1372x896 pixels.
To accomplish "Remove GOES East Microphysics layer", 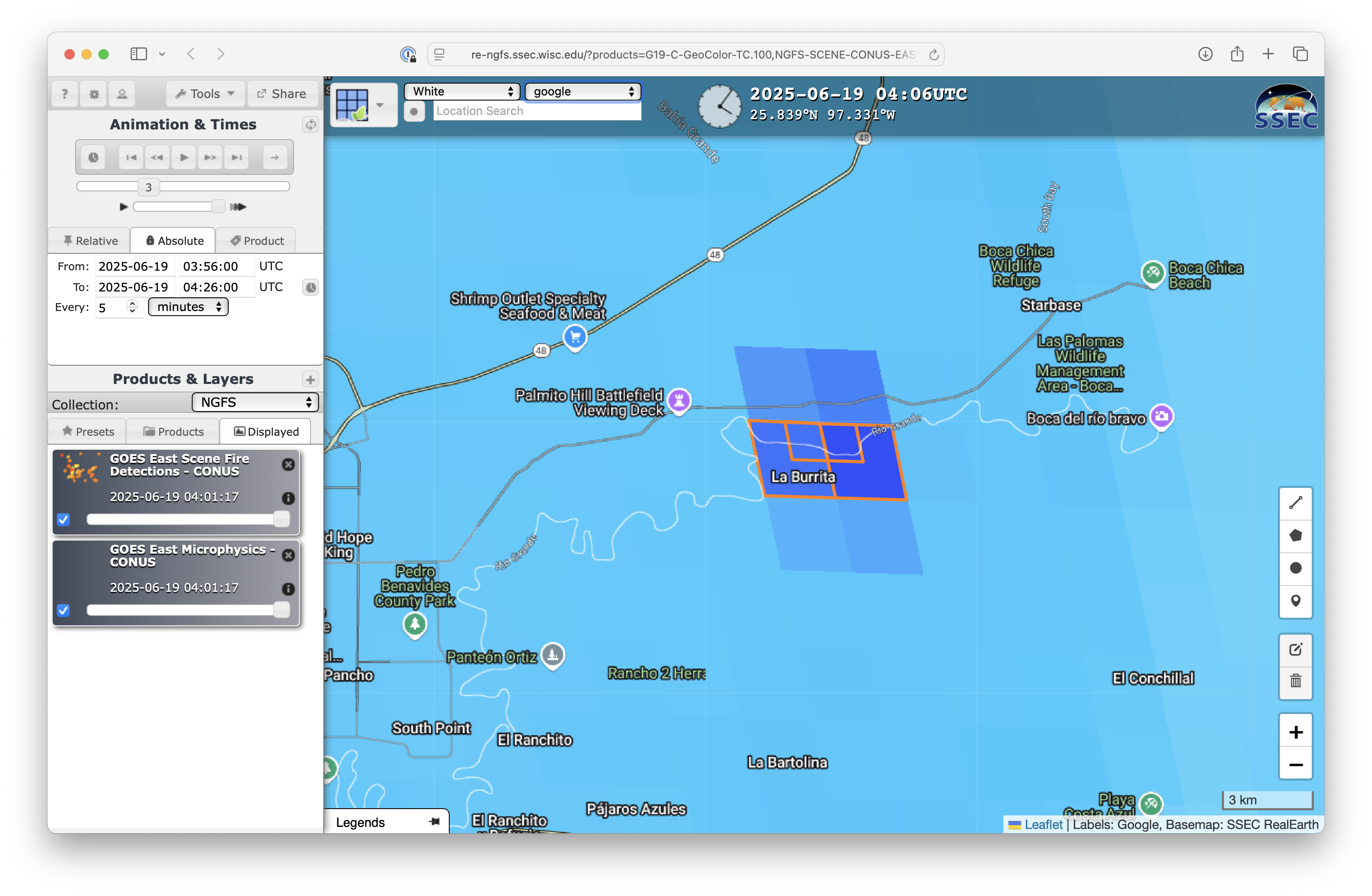I will (x=288, y=555).
